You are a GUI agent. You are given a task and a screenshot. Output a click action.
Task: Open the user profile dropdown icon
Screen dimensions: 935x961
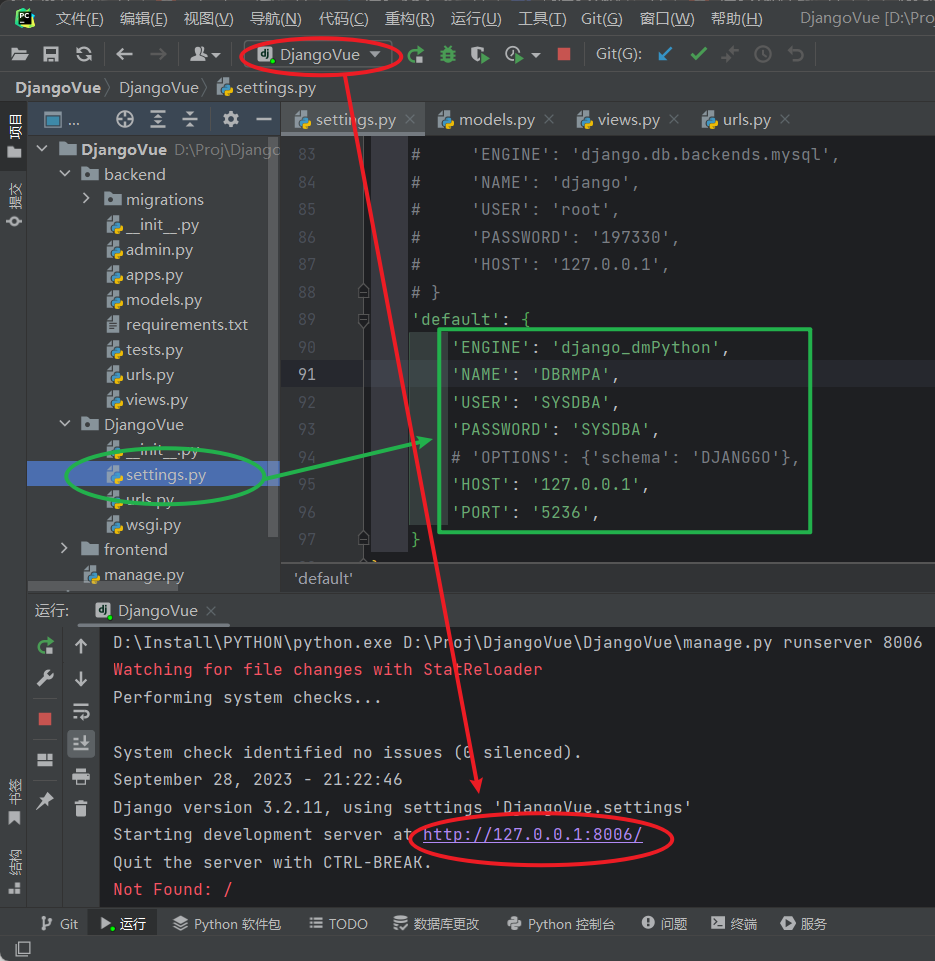click(x=205, y=55)
